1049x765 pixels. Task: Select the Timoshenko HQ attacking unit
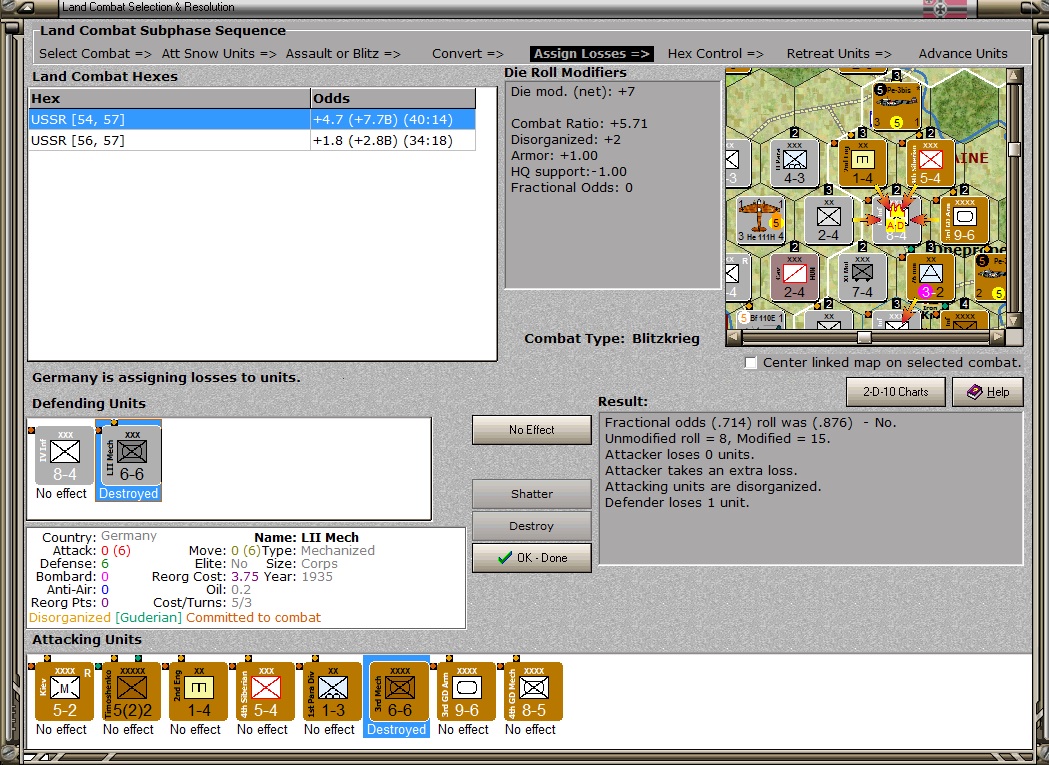click(x=132, y=691)
